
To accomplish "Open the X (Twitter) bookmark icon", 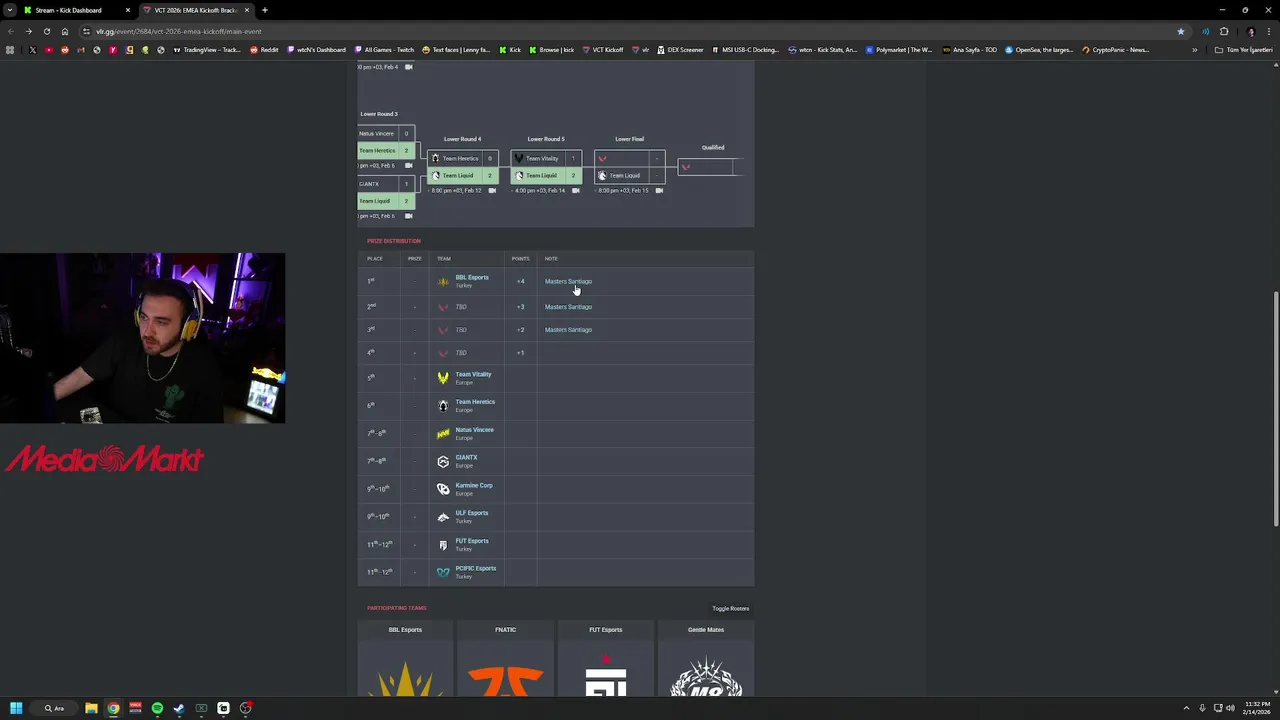I will point(33,49).
